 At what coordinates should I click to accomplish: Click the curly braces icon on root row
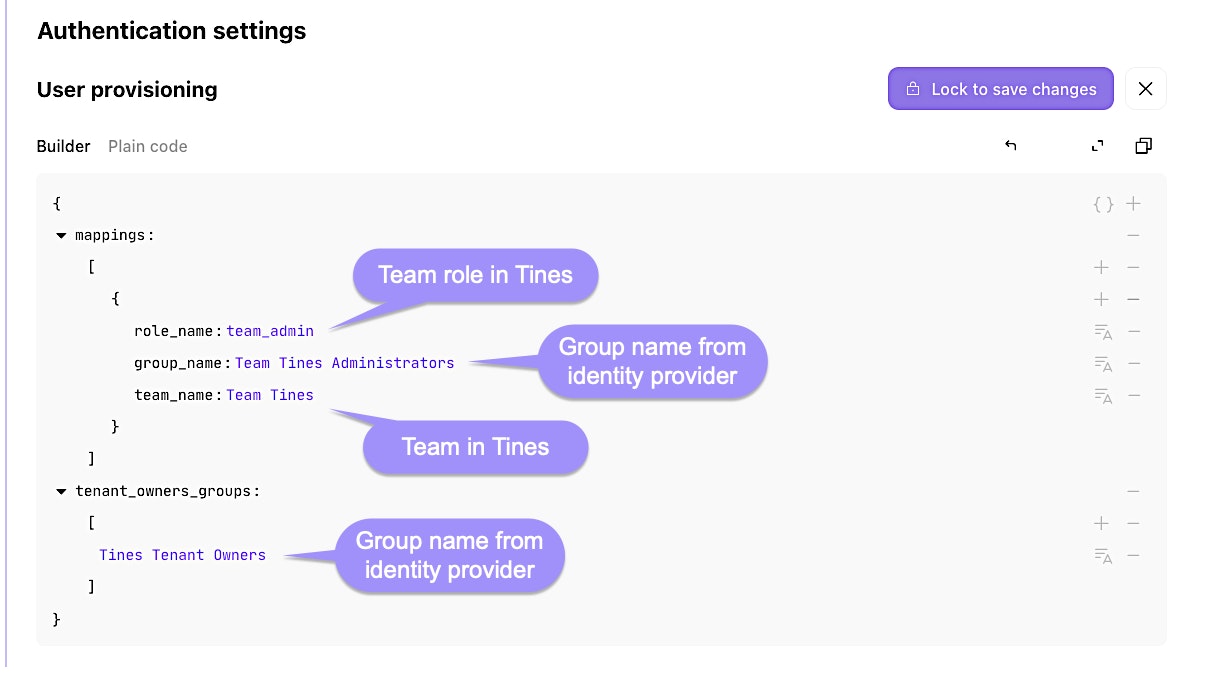(1103, 204)
